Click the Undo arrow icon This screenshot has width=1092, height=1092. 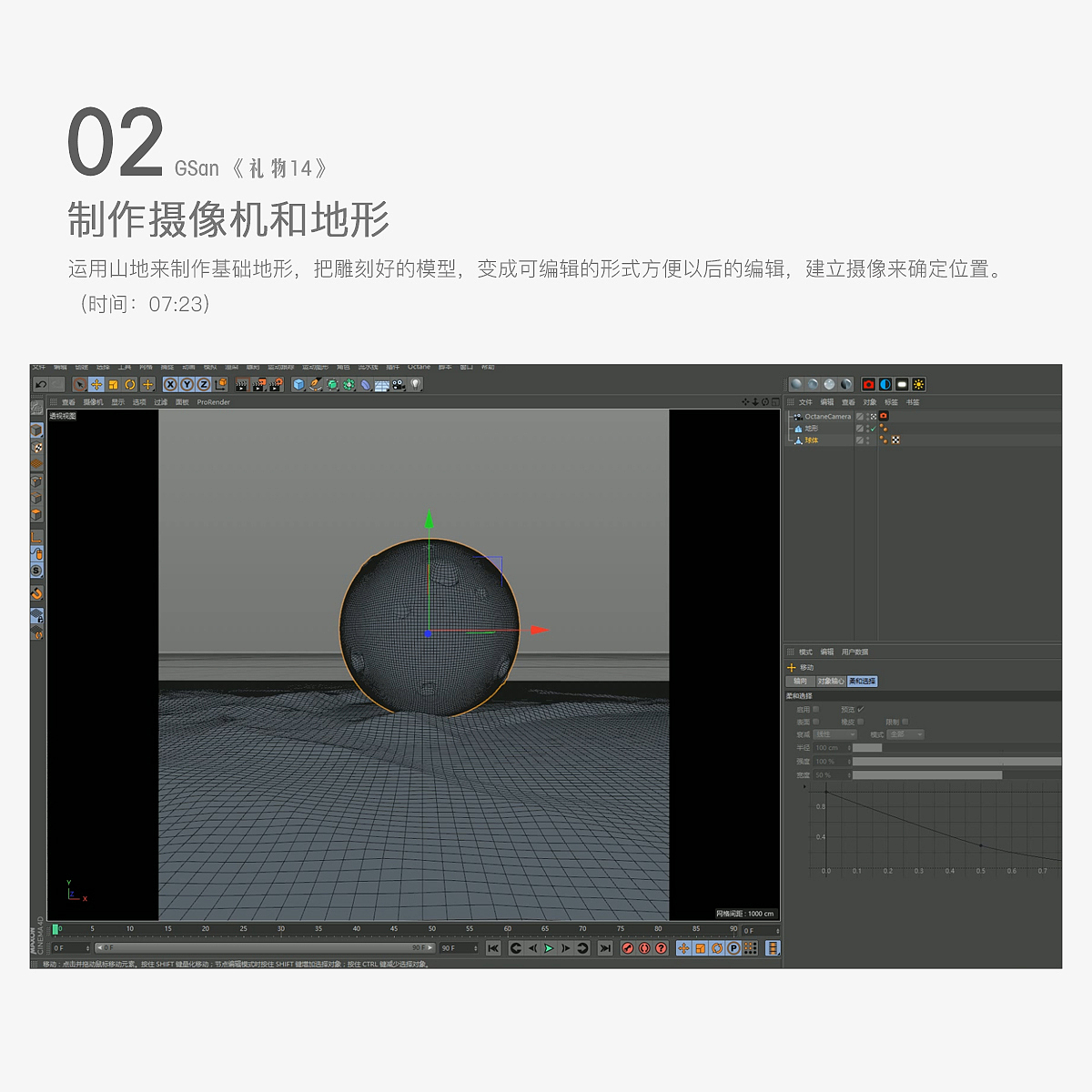(41, 385)
